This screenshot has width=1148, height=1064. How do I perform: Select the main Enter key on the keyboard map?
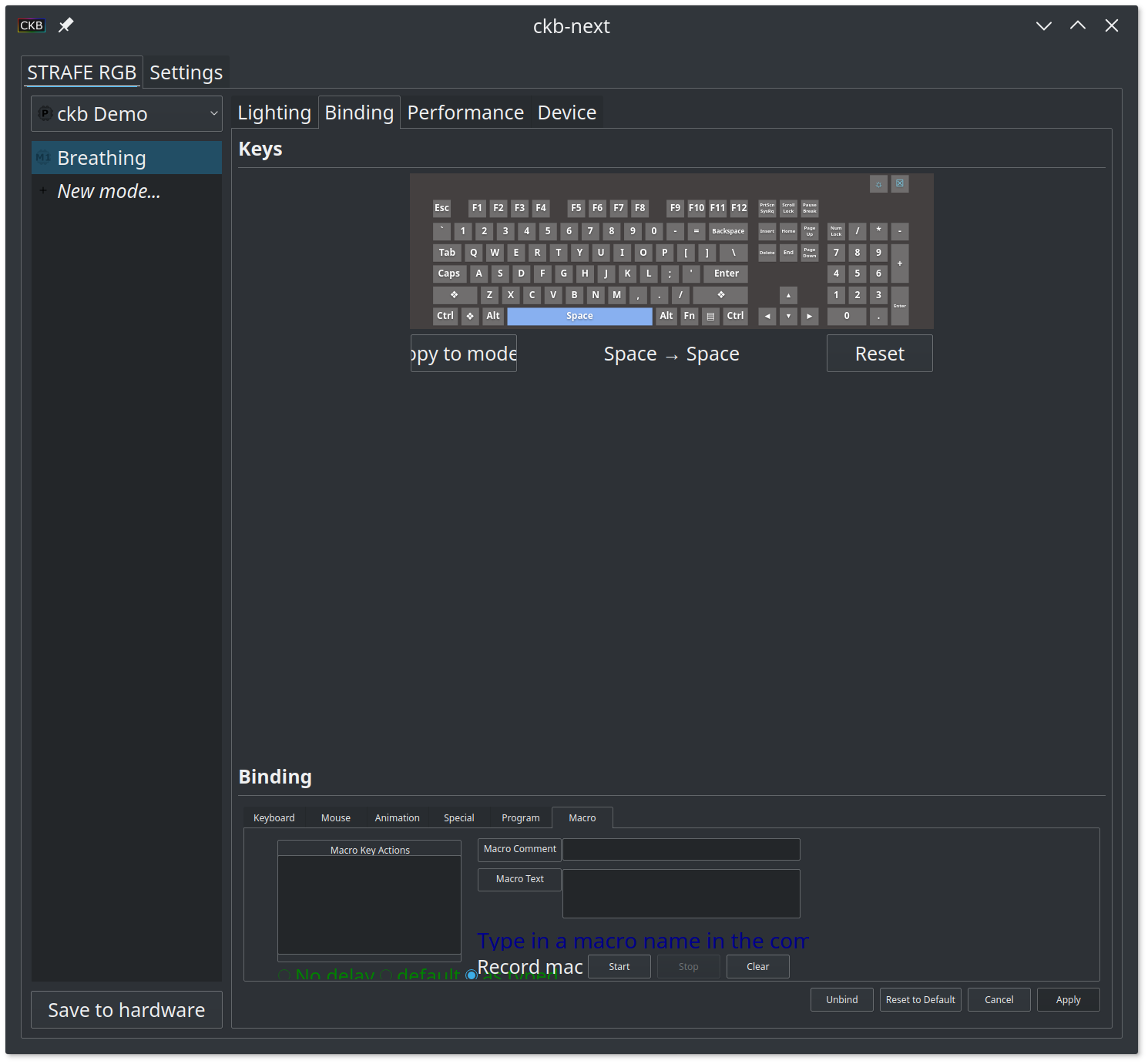[x=726, y=274]
